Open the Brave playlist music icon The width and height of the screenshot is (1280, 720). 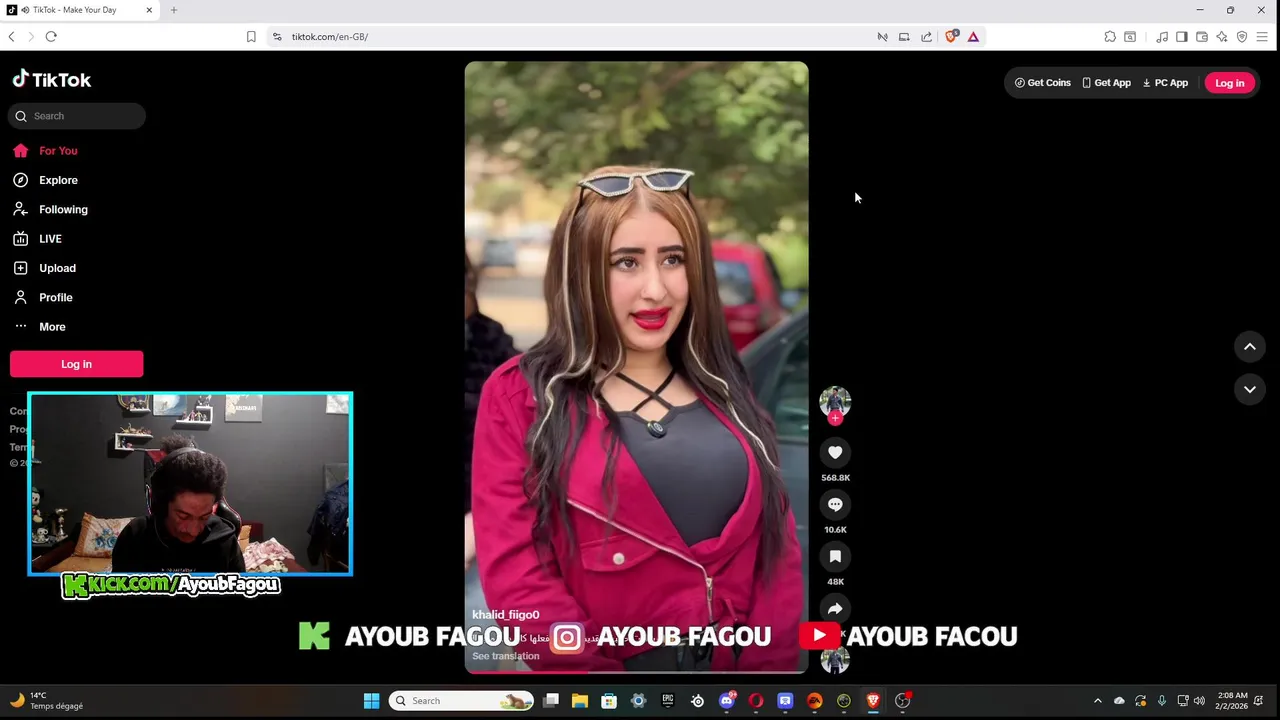click(x=1161, y=37)
